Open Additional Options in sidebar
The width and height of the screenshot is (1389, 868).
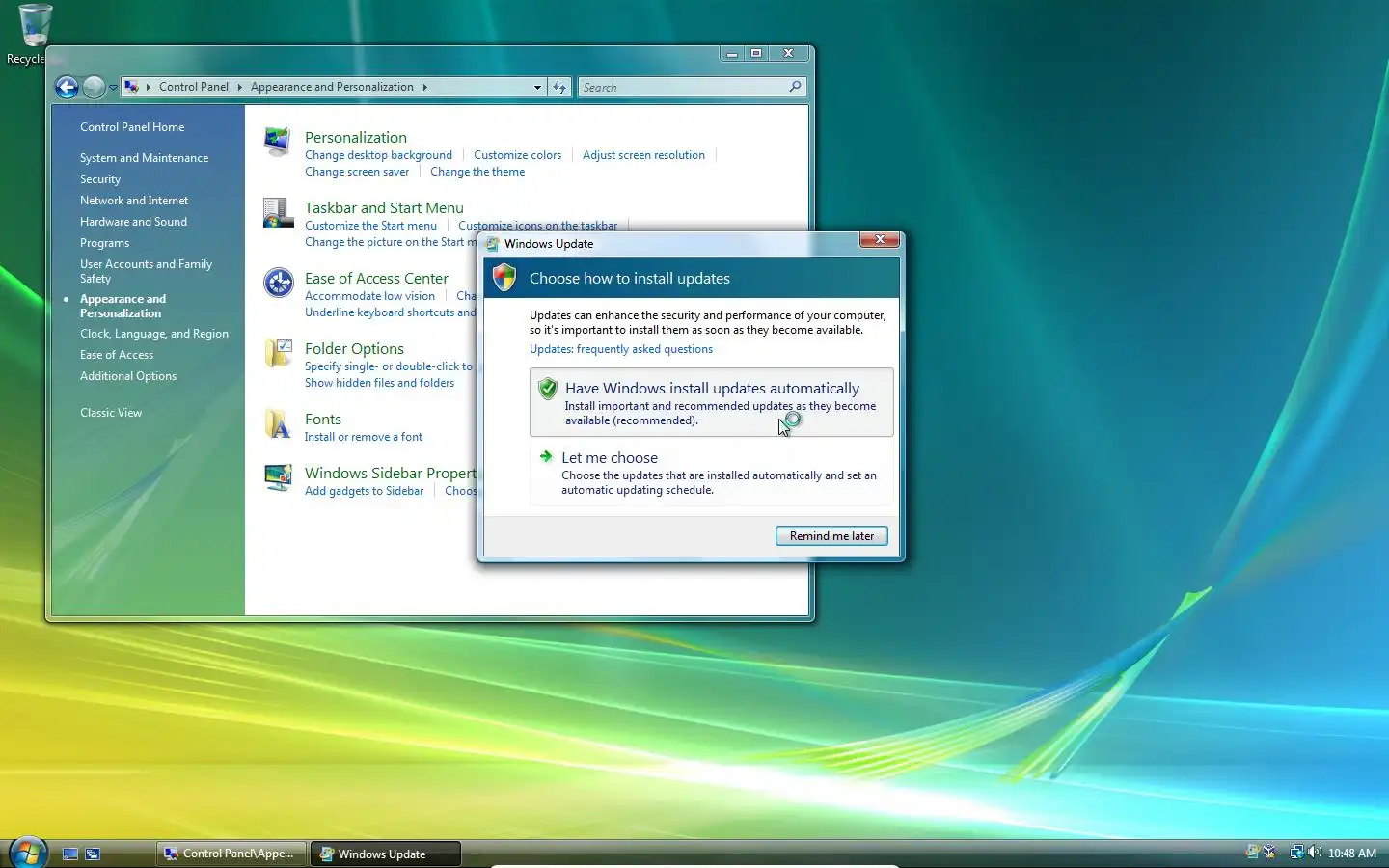tap(128, 376)
